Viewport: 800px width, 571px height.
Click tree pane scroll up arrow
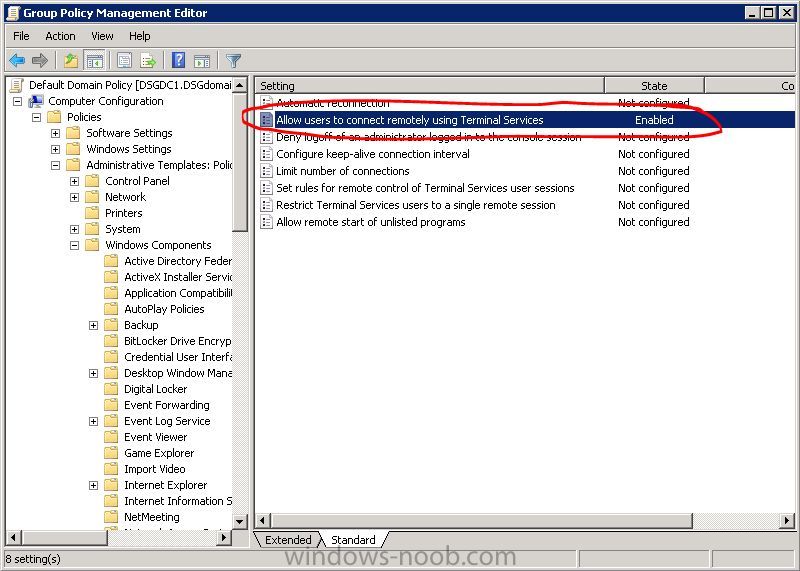(240, 85)
